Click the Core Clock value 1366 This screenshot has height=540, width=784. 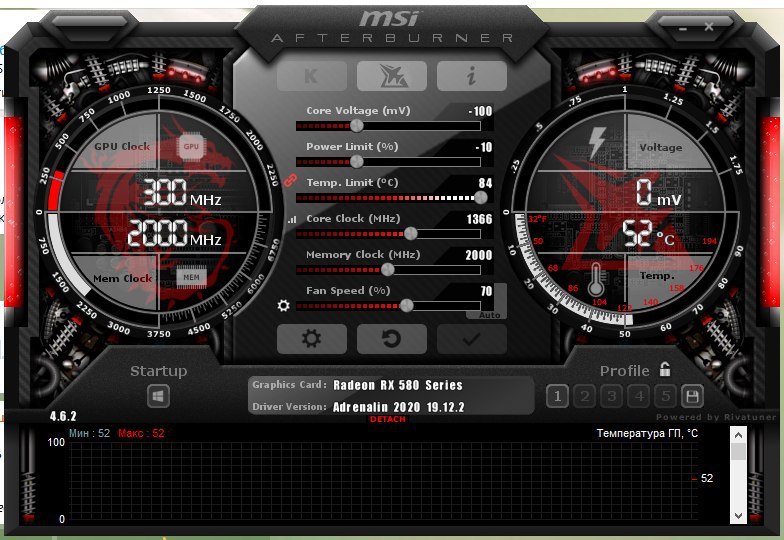coord(480,219)
